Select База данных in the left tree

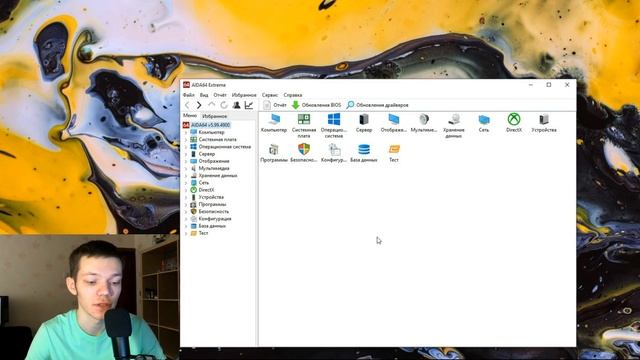pos(212,226)
